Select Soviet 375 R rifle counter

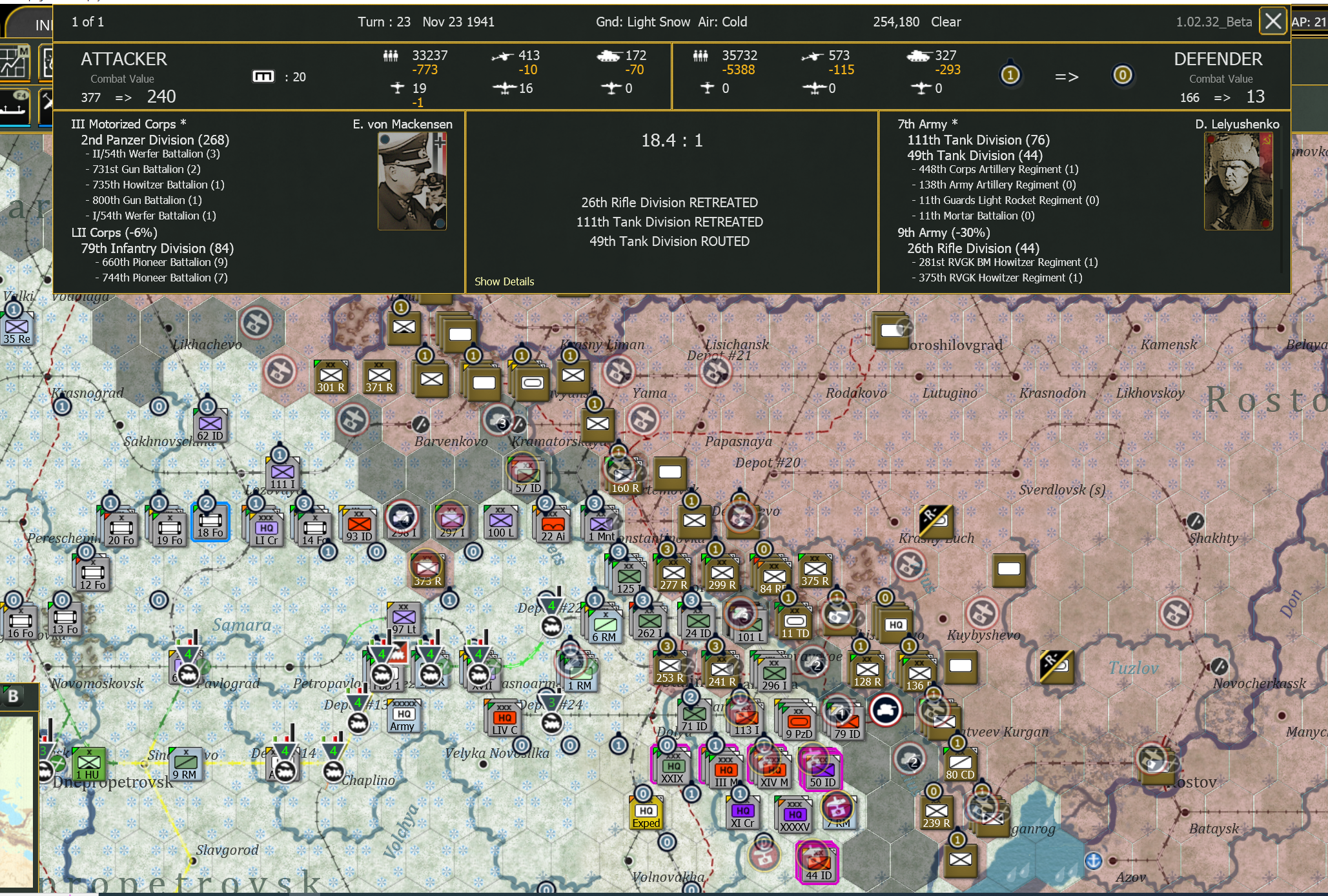pyautogui.click(x=815, y=571)
